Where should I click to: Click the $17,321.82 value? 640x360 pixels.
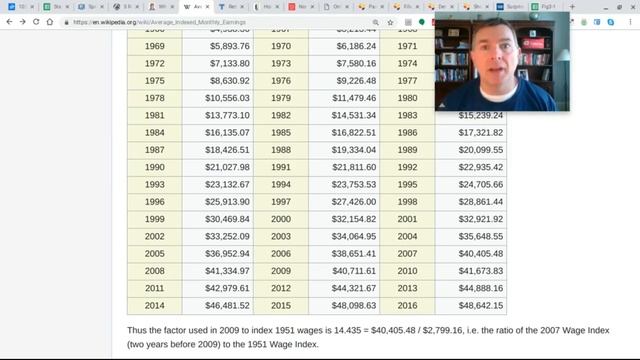480,133
